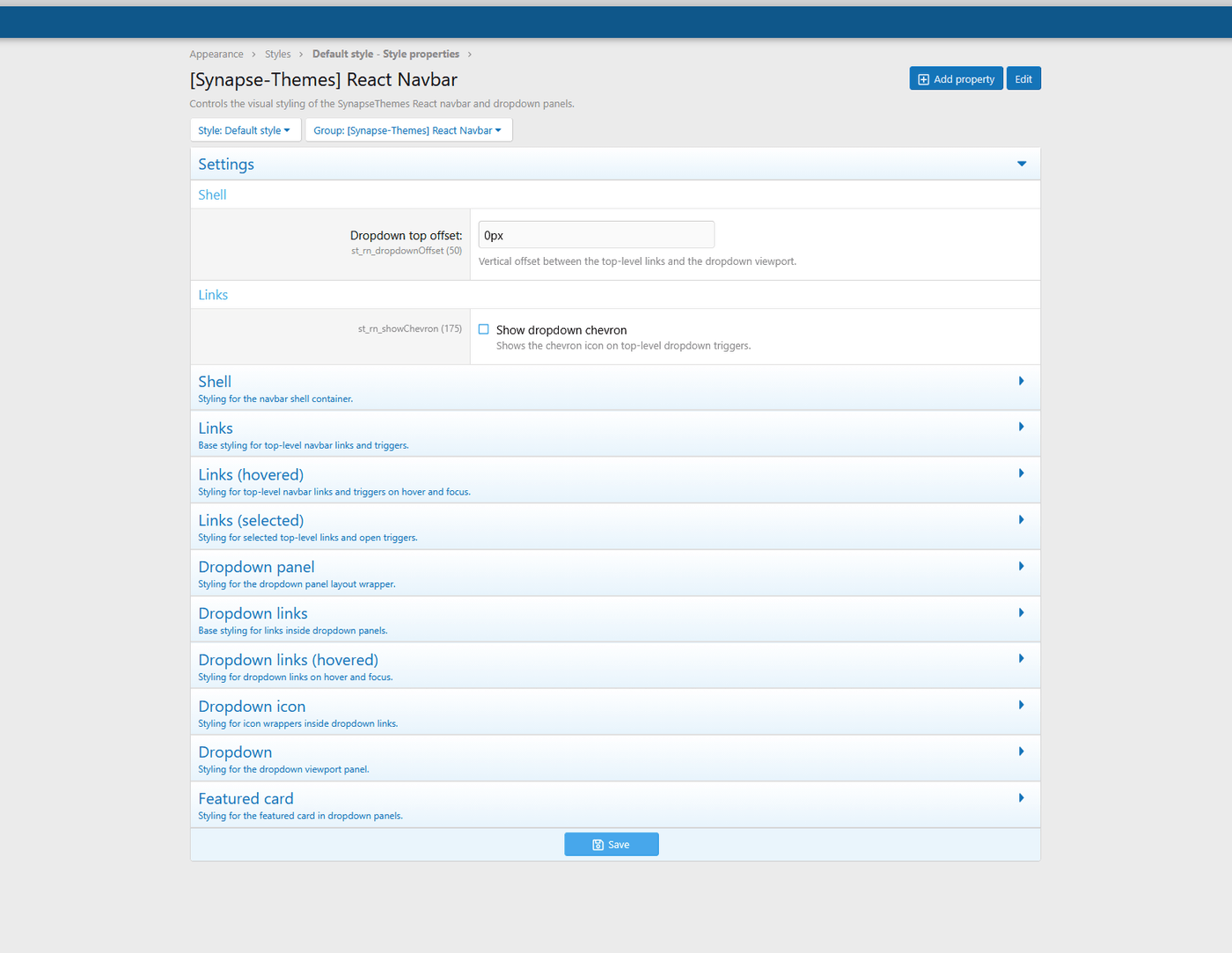1232x953 pixels.
Task: Collapse the Settings section arrow
Action: [x=1021, y=164]
